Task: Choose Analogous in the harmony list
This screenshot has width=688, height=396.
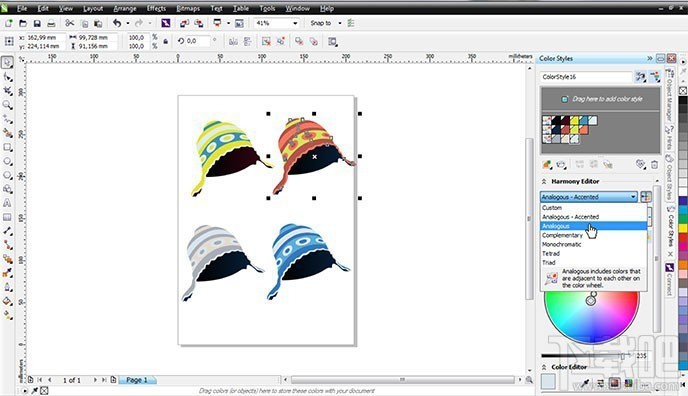Action: 594,226
